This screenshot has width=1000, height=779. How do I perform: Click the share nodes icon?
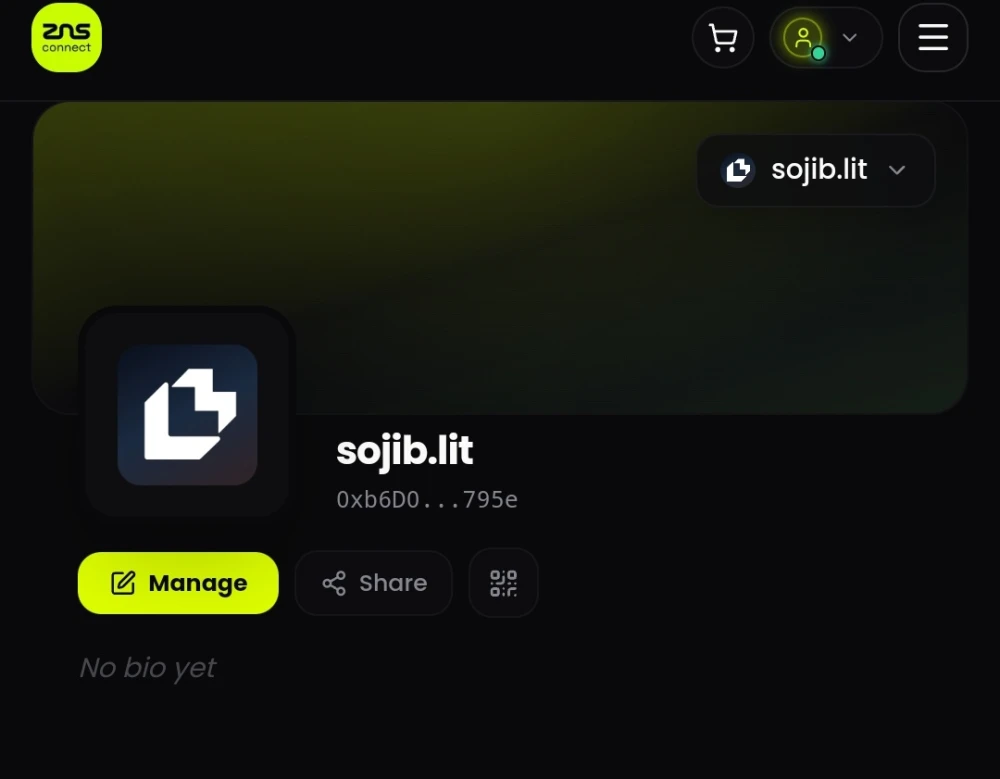(334, 583)
